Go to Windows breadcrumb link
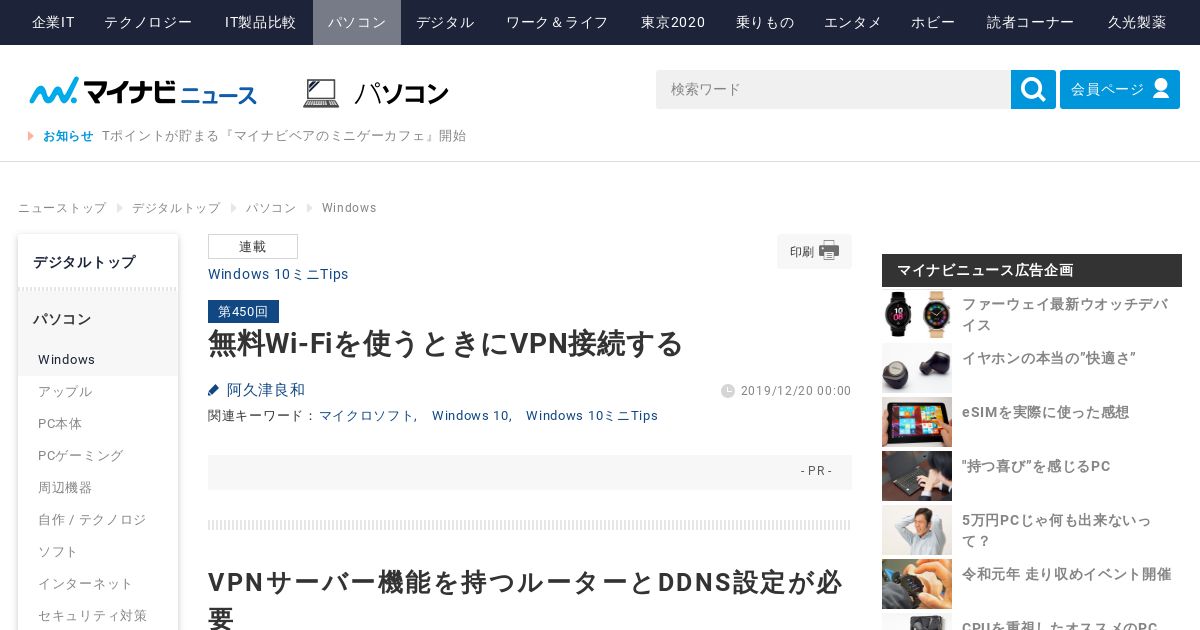1200x630 pixels. [x=349, y=208]
